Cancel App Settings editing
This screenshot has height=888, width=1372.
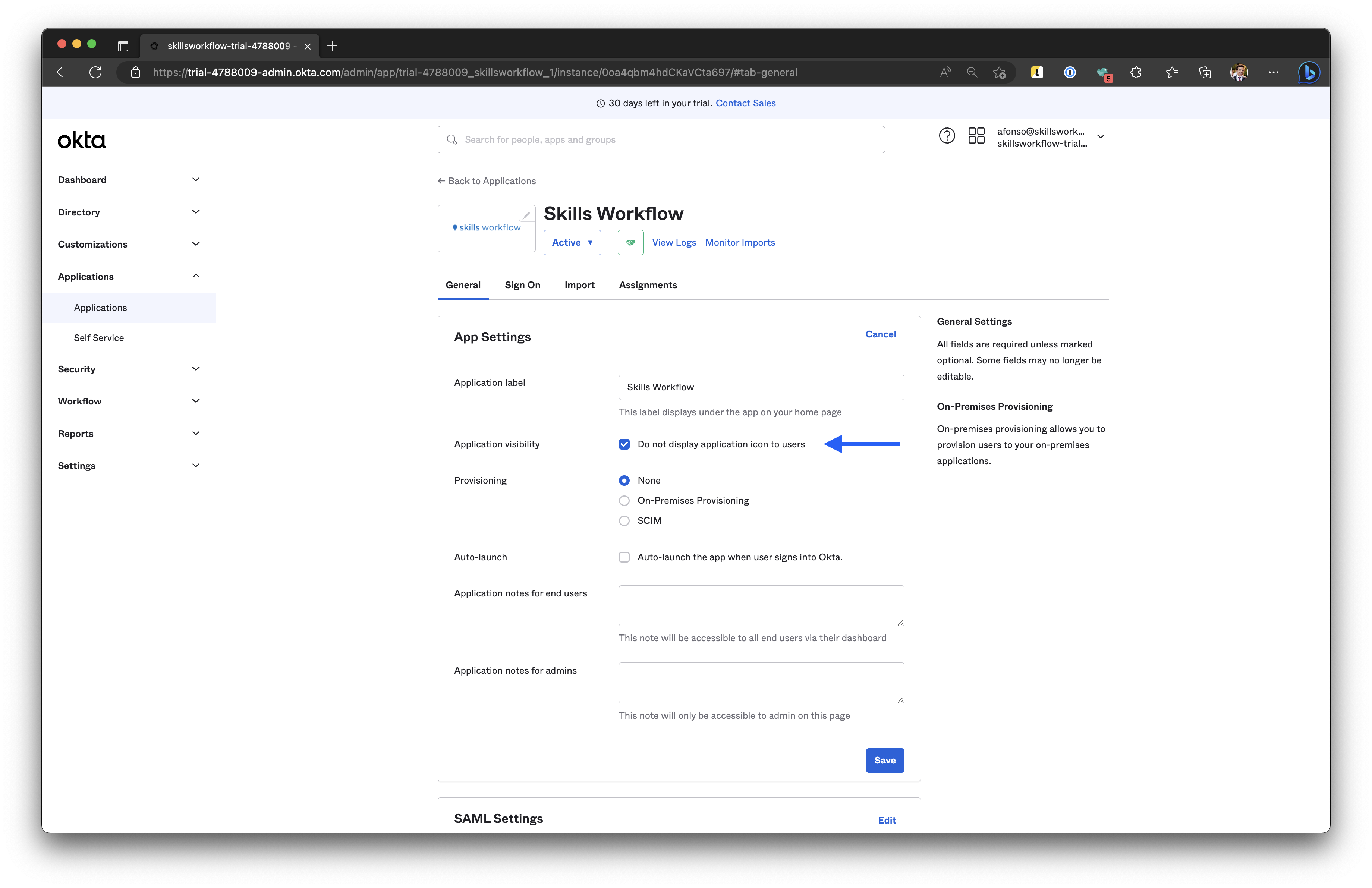pos(880,334)
